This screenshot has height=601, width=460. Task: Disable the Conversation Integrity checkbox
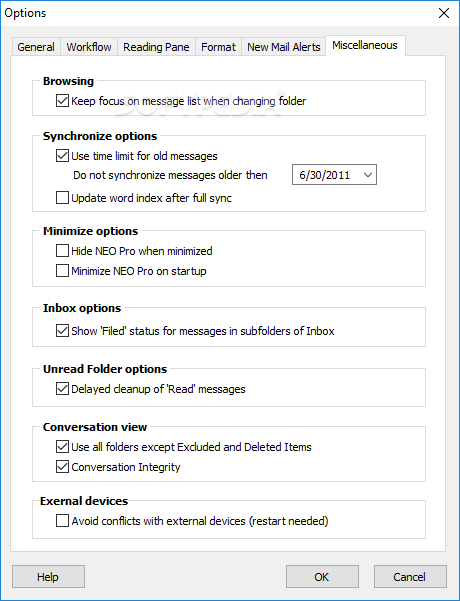click(x=62, y=466)
